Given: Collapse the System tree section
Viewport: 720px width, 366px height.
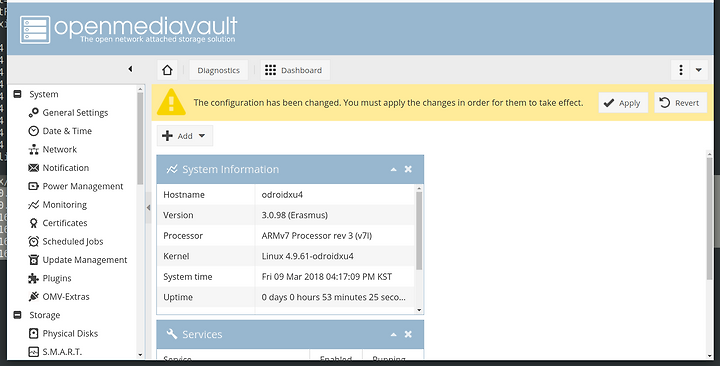Looking at the screenshot, I should pos(17,94).
